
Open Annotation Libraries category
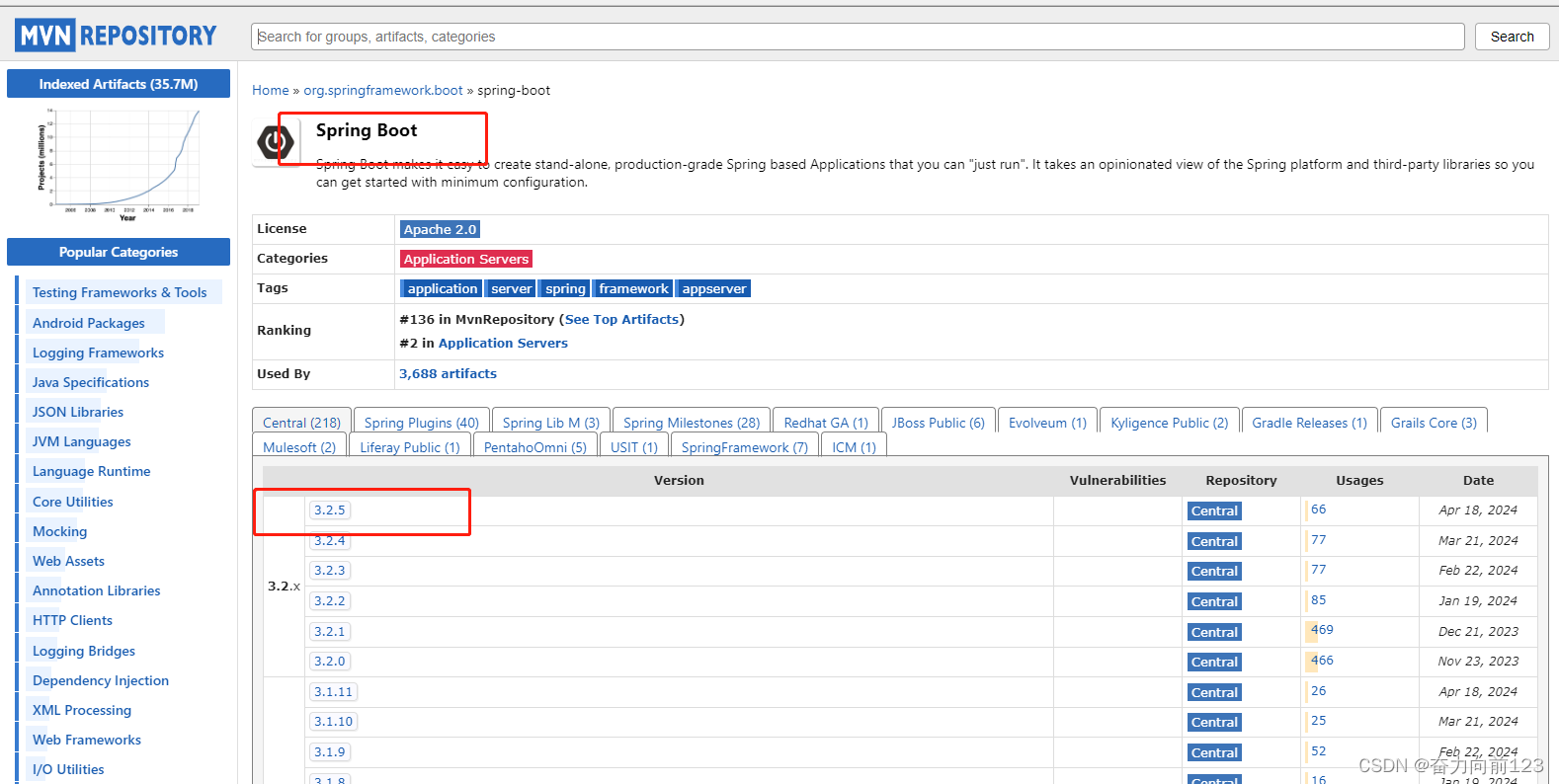pos(97,590)
